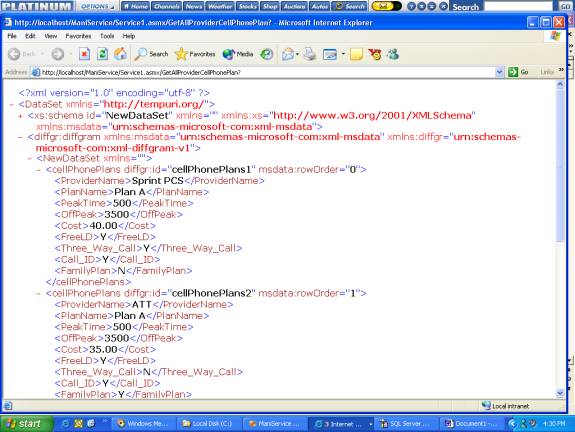Screen dimensions: 575x432
Task: Open the mail icon dropdown arrow
Action: pyautogui.click(x=297, y=54)
